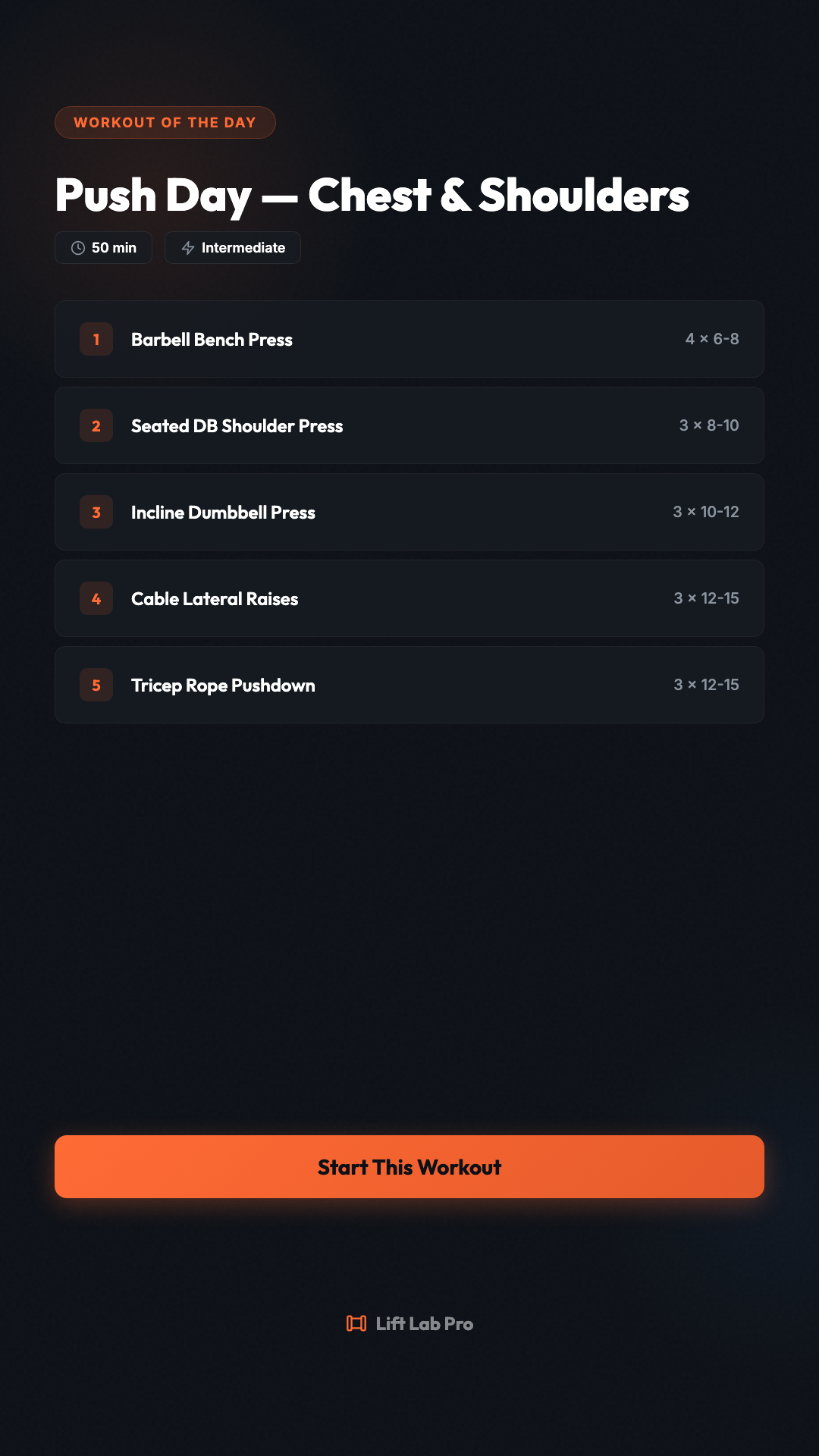Click the number 4 exercise badge
The width and height of the screenshot is (819, 1456).
tap(96, 598)
